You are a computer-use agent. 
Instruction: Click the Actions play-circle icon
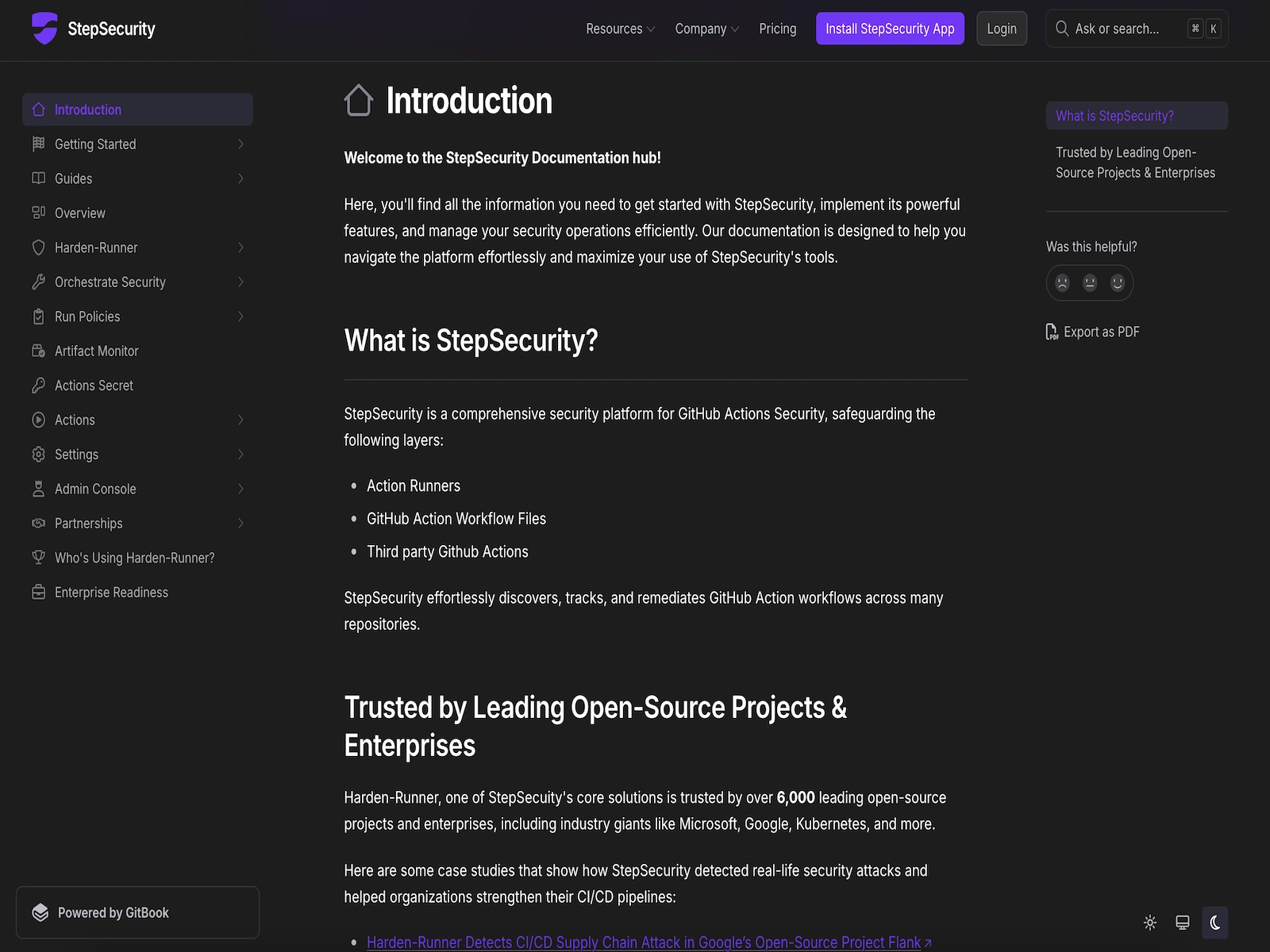[x=38, y=420]
